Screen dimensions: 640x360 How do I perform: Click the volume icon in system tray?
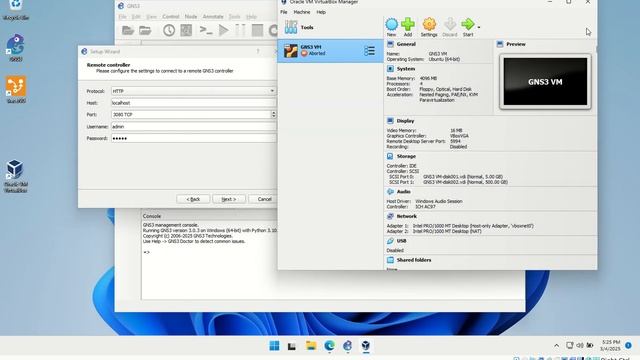click(580, 346)
